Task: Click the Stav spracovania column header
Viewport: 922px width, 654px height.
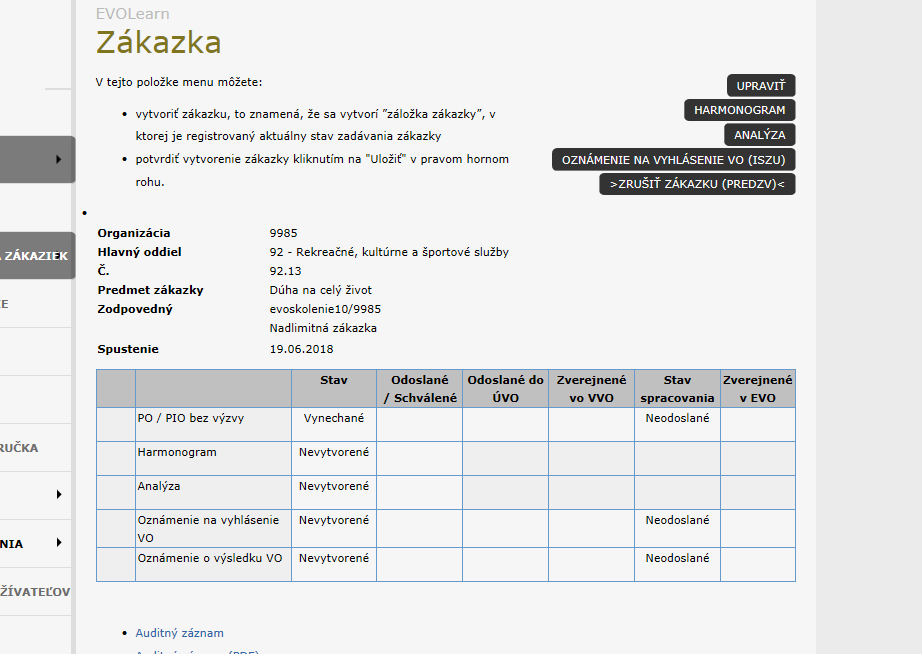Action: [677, 388]
